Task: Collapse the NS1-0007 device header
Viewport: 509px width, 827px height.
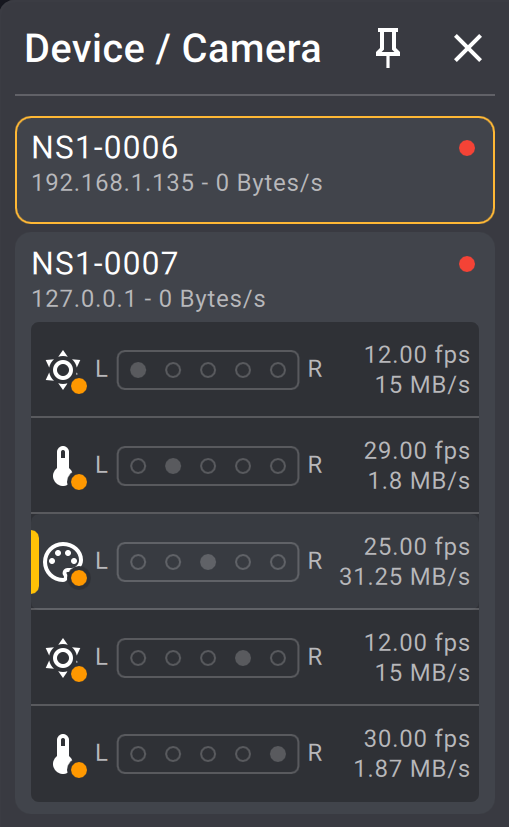Action: [255, 278]
